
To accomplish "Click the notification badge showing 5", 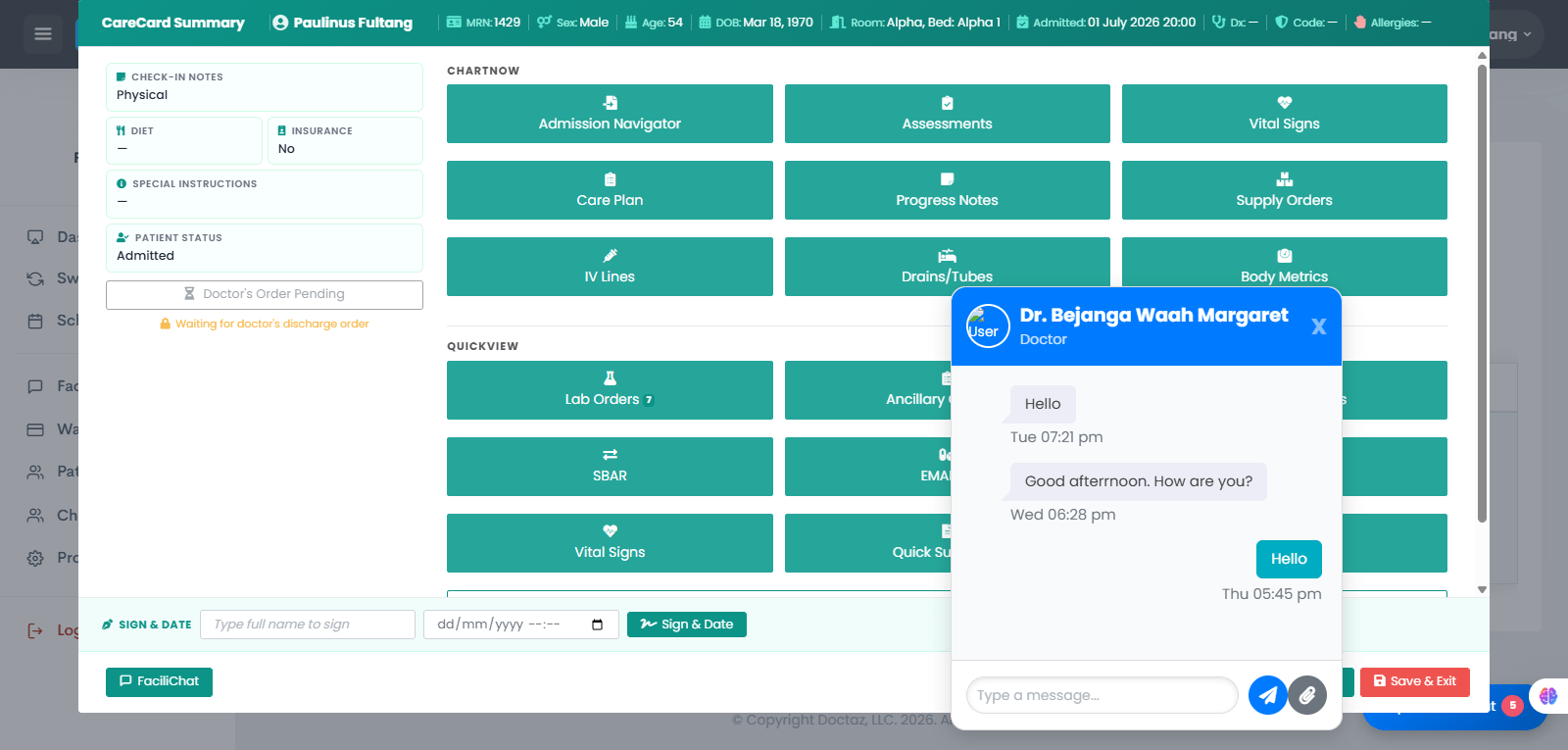I will (x=1513, y=705).
